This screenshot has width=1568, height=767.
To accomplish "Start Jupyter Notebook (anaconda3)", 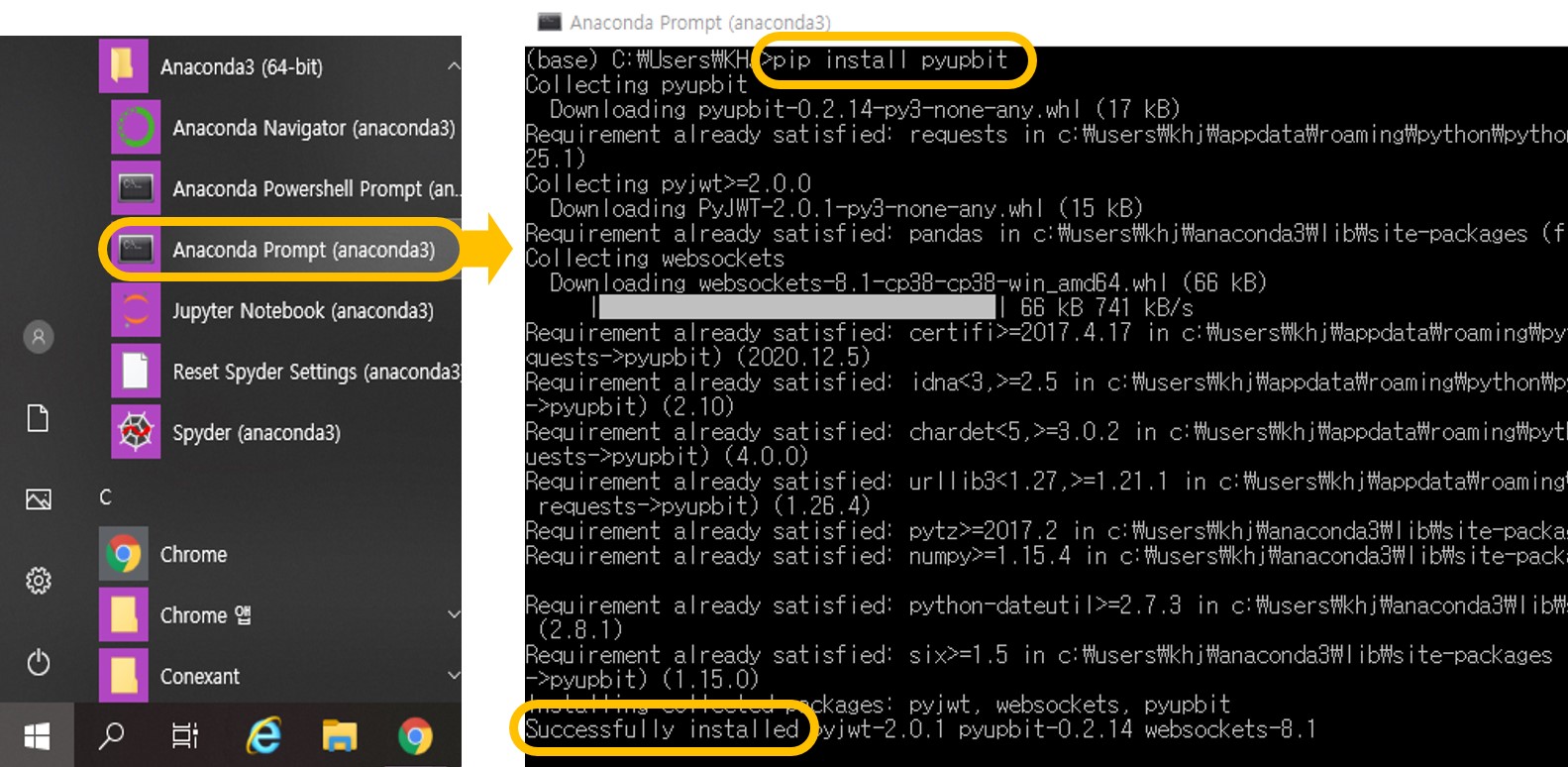I will [285, 311].
